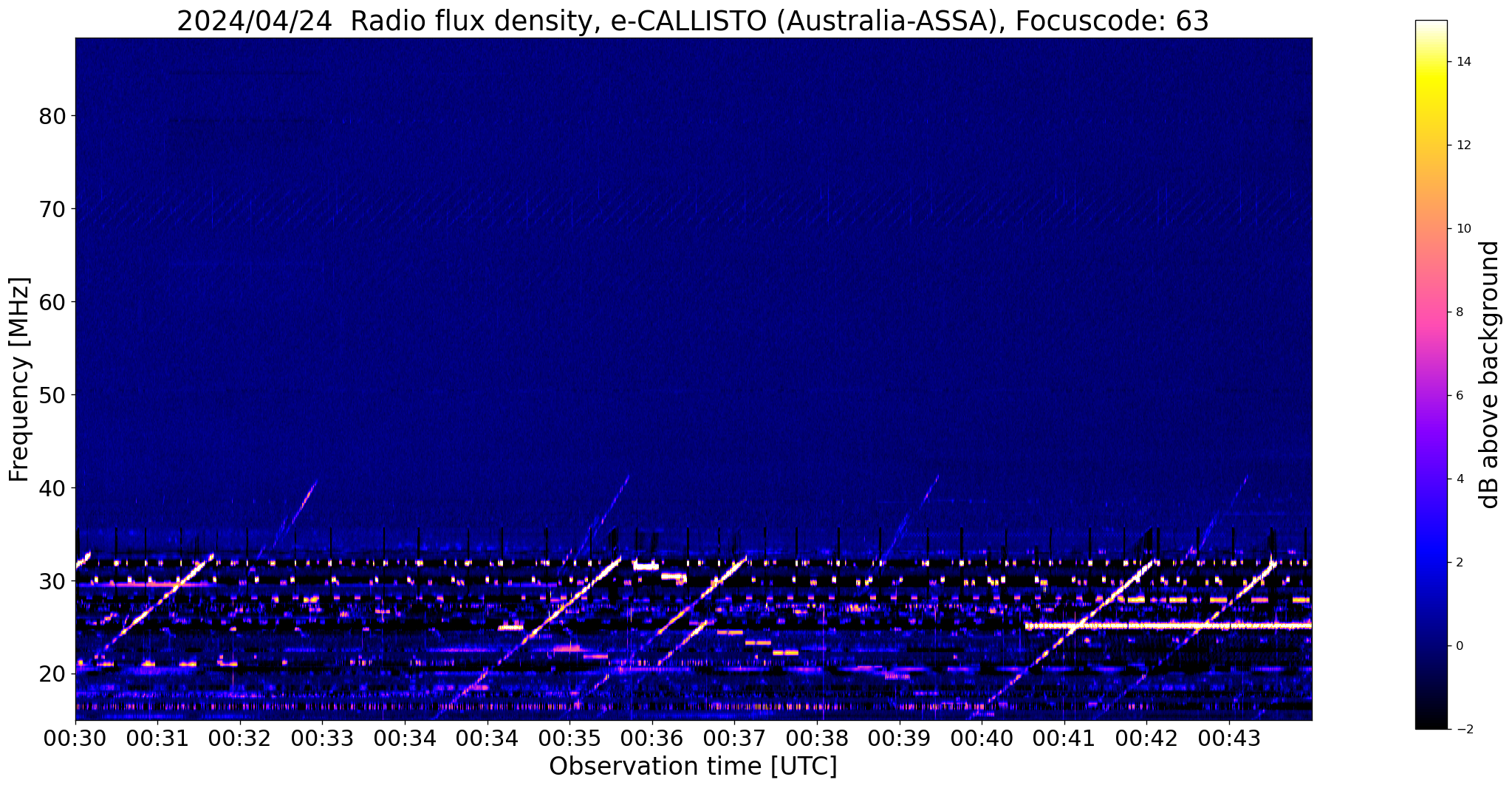Select the 00:40 time tick label
Screen dimensions: 1512x788
pos(982,739)
